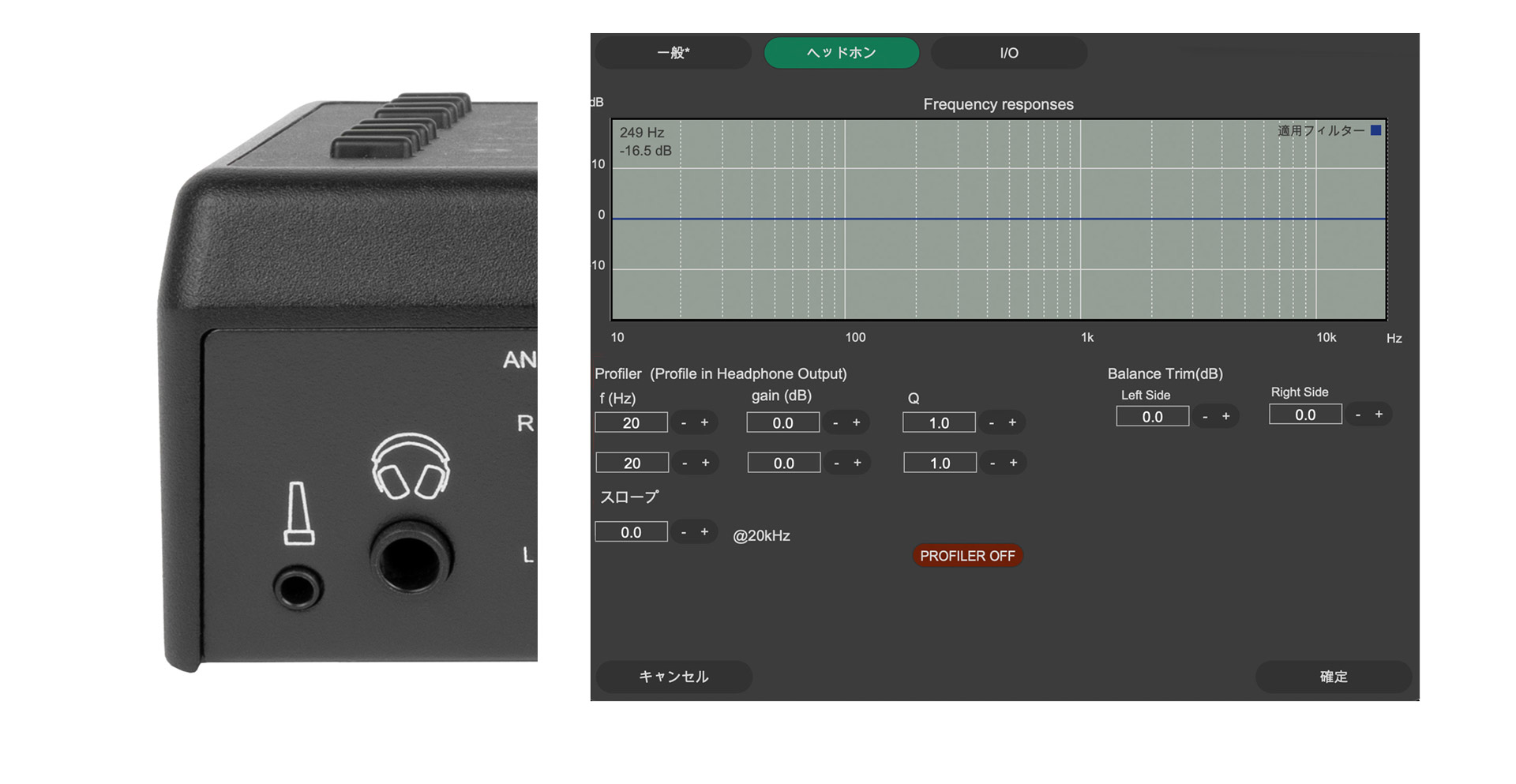Click the Profiler (Profile in Headphone Output) label
This screenshot has width=1516, height=784.
tap(721, 373)
